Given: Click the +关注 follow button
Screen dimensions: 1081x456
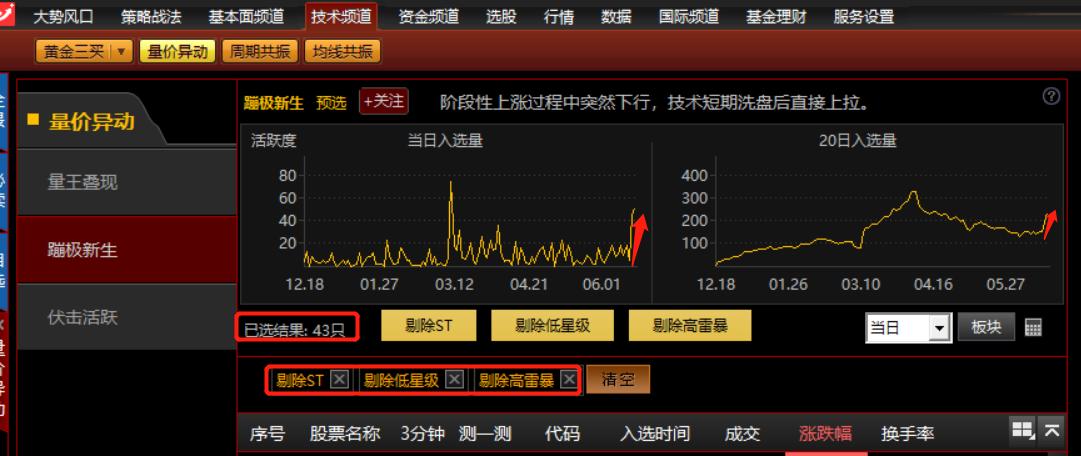Looking at the screenshot, I should point(384,101).
